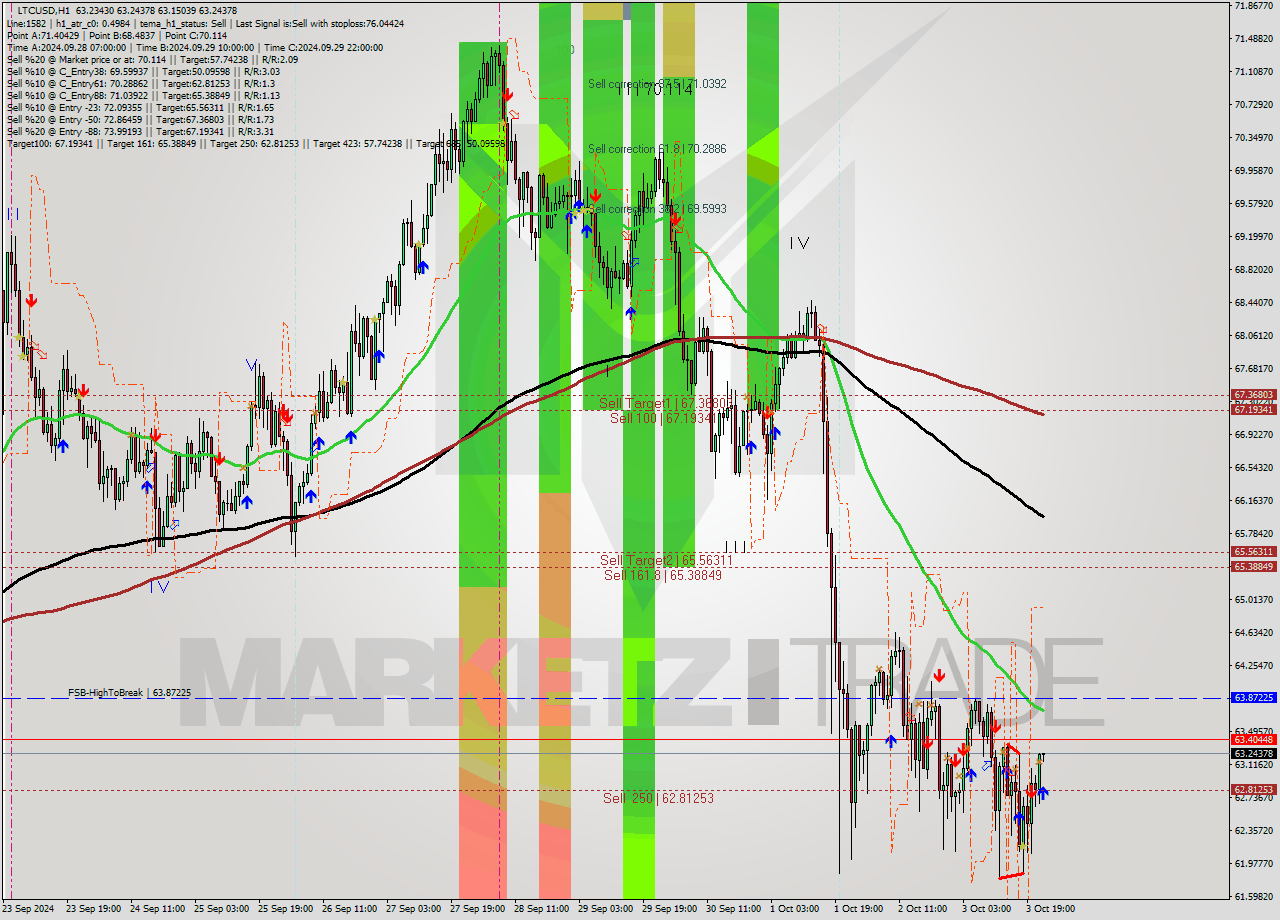Click the 26 Sep 11:00 time label
This screenshot has width=1280, height=920.
tap(350, 909)
